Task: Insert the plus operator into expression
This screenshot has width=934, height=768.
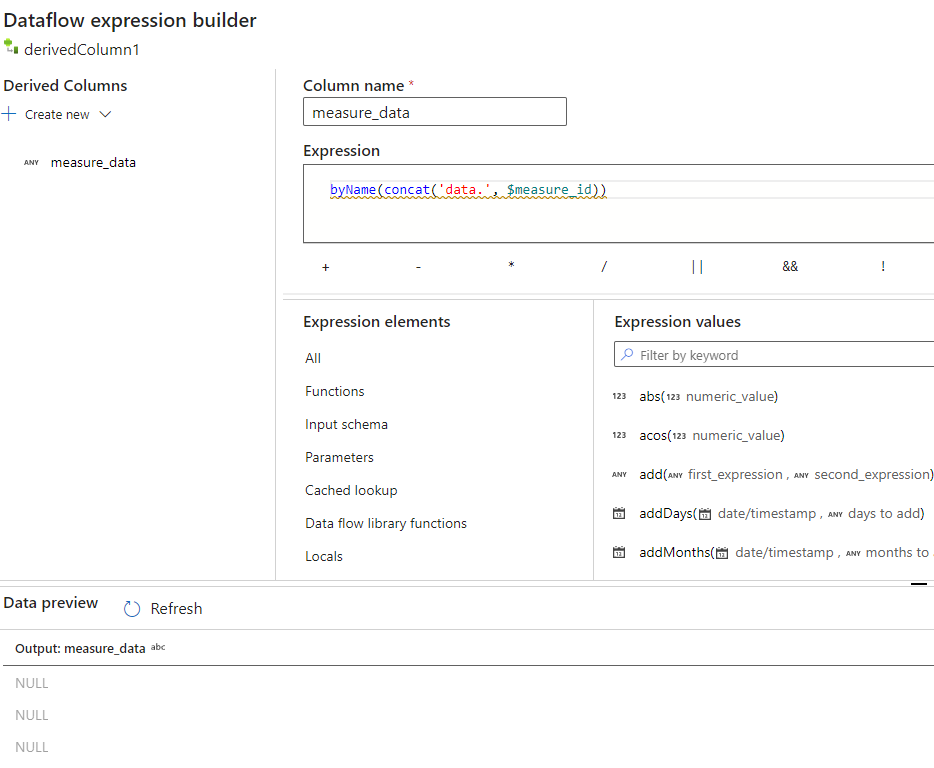Action: coord(326,267)
